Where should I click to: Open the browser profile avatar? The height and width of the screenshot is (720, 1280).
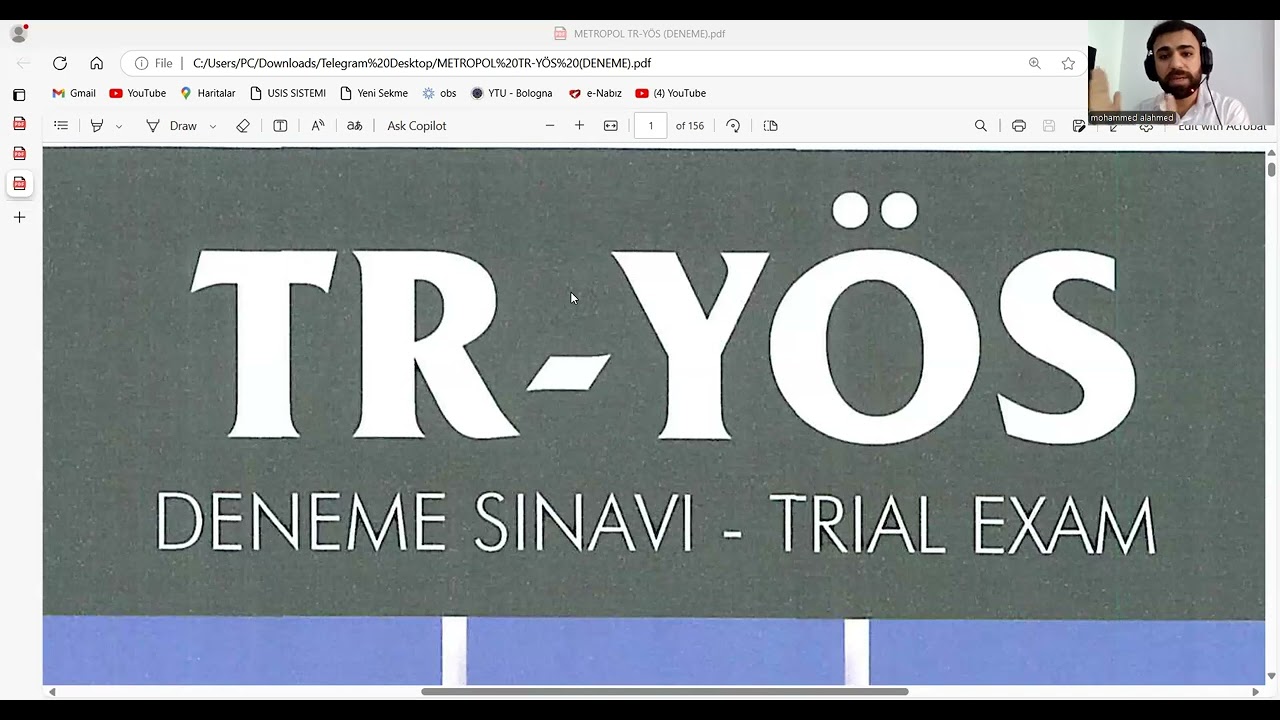19,33
